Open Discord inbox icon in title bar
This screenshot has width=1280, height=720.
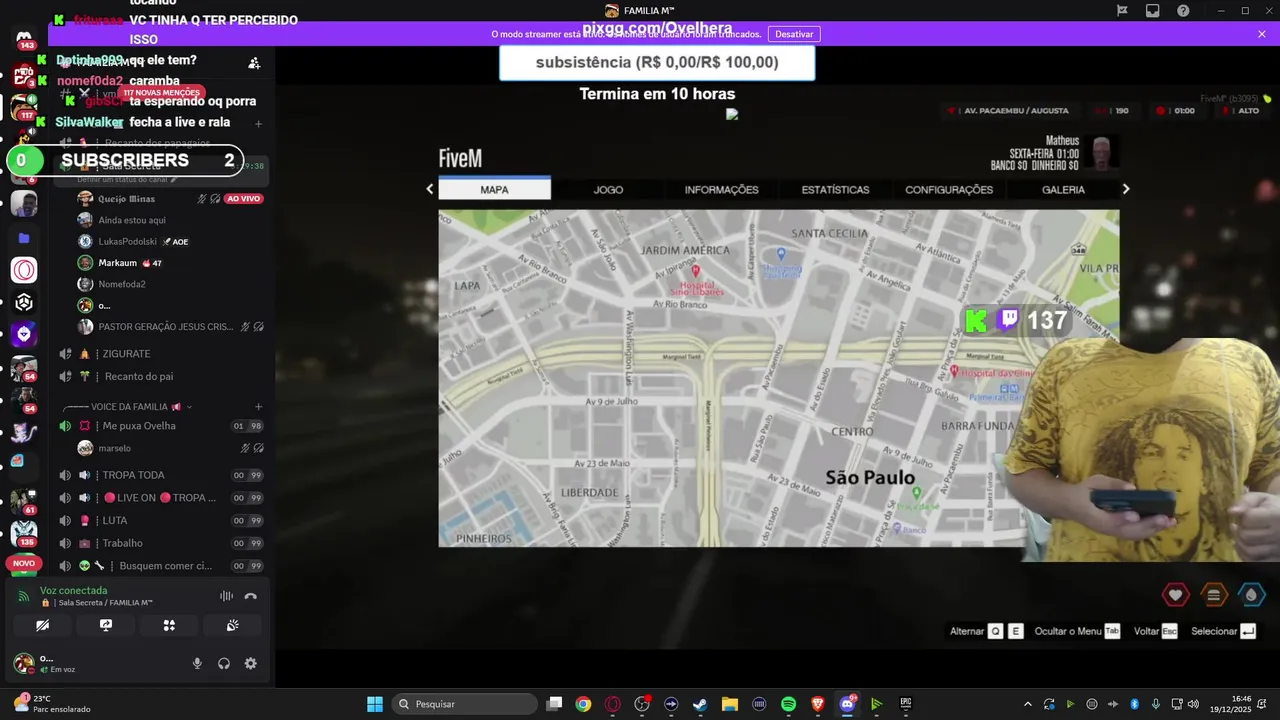pyautogui.click(x=1152, y=11)
